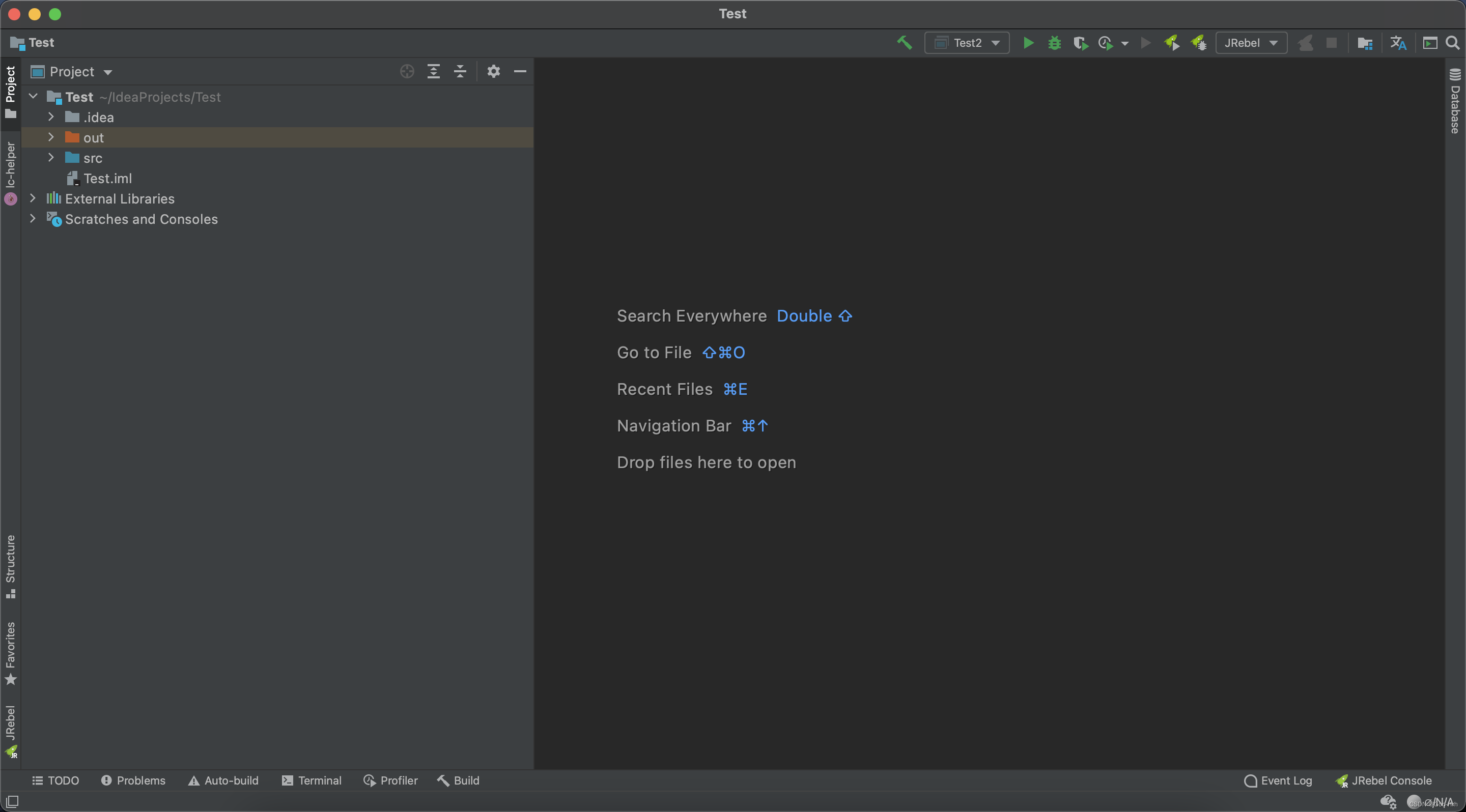This screenshot has height=812, width=1466.
Task: Open Search Everywhere with the magnifier icon
Action: pyautogui.click(x=1453, y=43)
